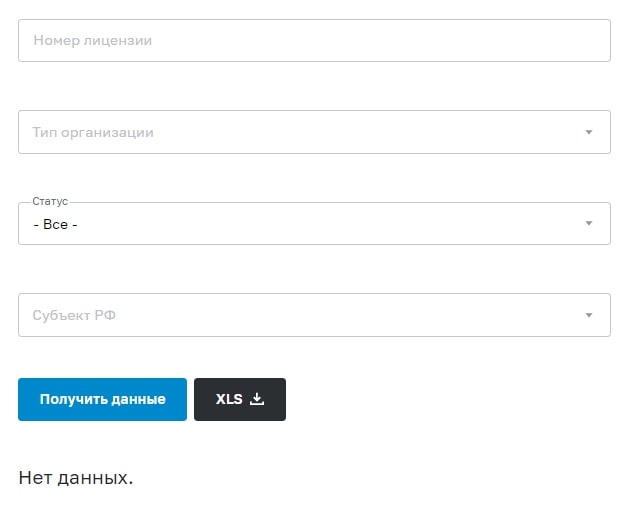633x508 pixels.
Task: Click the Субъект РФ dropdown arrow
Action: click(589, 315)
